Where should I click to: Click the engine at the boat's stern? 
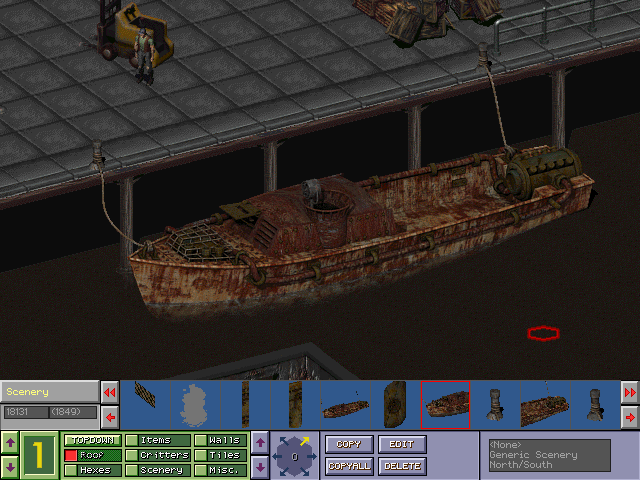[x=539, y=171]
